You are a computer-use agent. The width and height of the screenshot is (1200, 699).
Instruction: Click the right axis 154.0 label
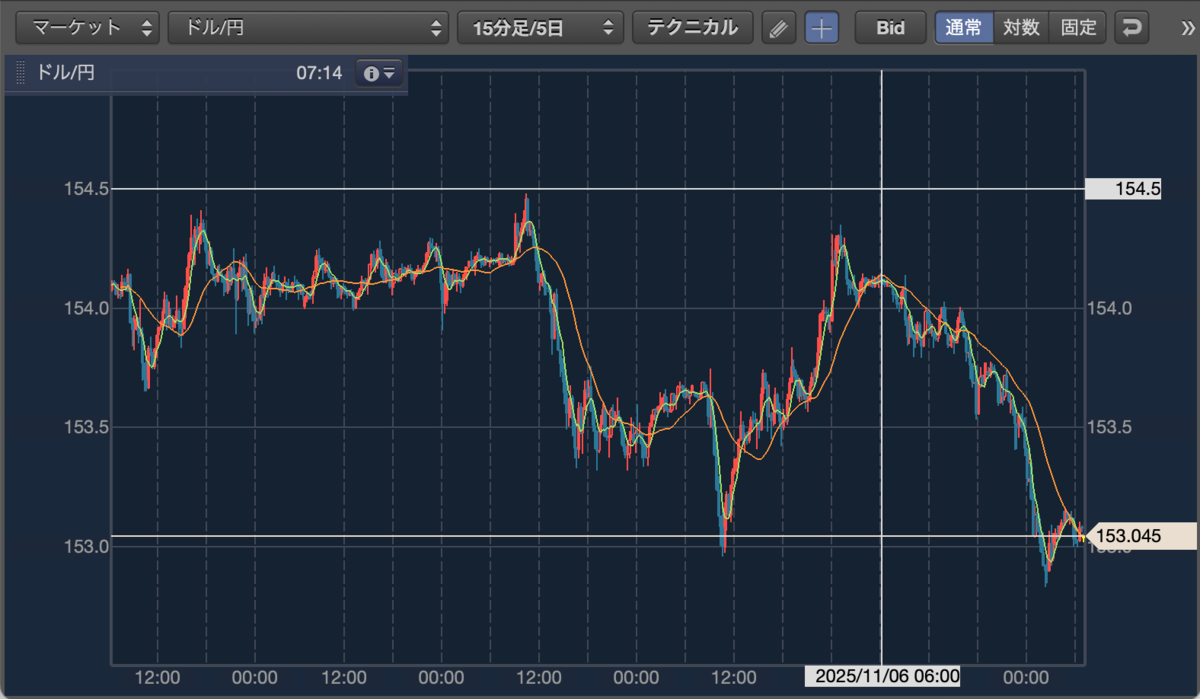click(1109, 308)
